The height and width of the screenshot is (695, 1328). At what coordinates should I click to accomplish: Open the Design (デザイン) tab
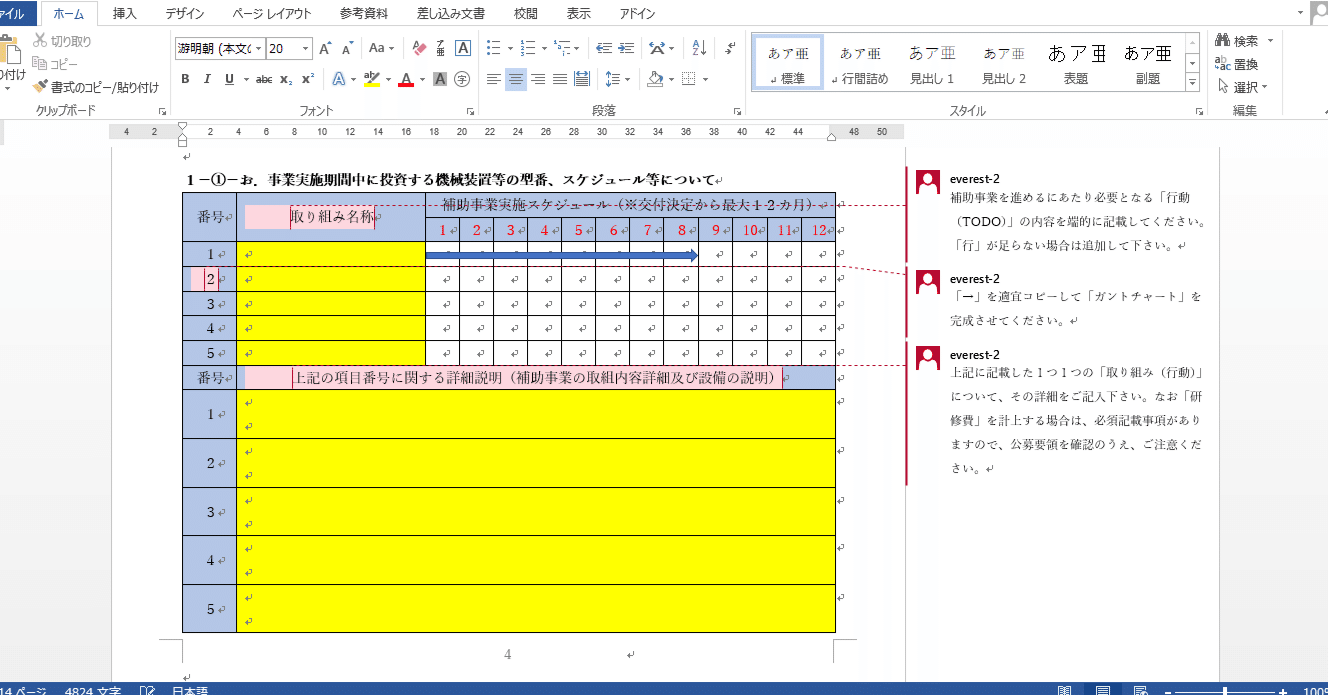click(x=185, y=14)
